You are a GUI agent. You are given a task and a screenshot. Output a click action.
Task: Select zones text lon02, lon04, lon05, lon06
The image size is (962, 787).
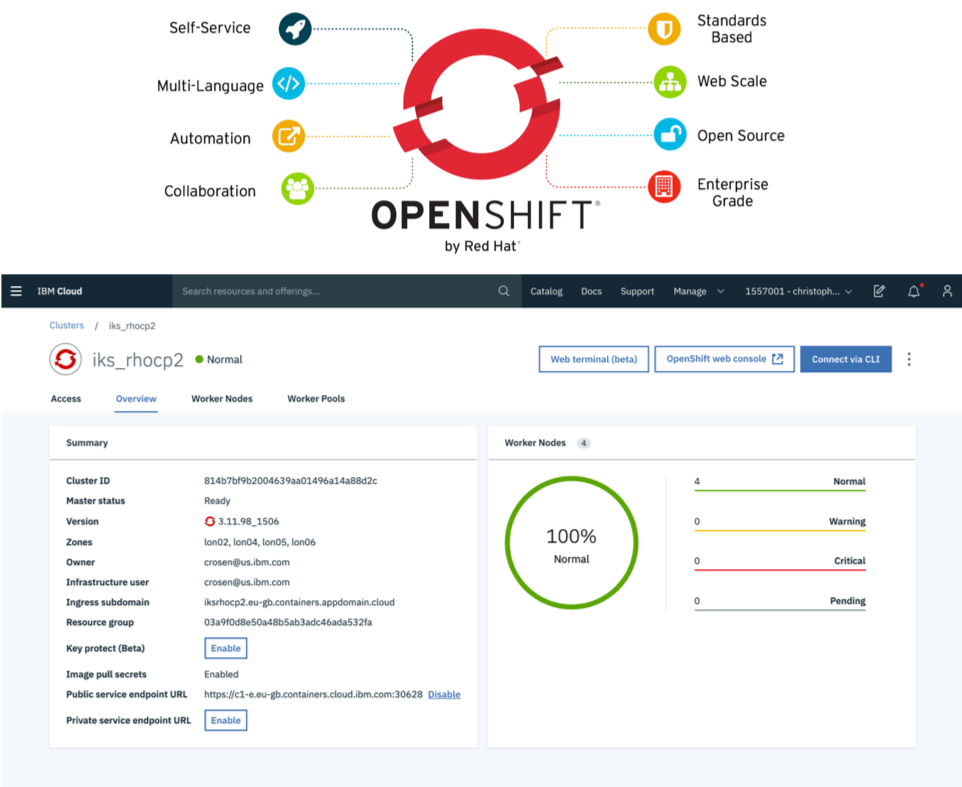pyautogui.click(x=260, y=542)
